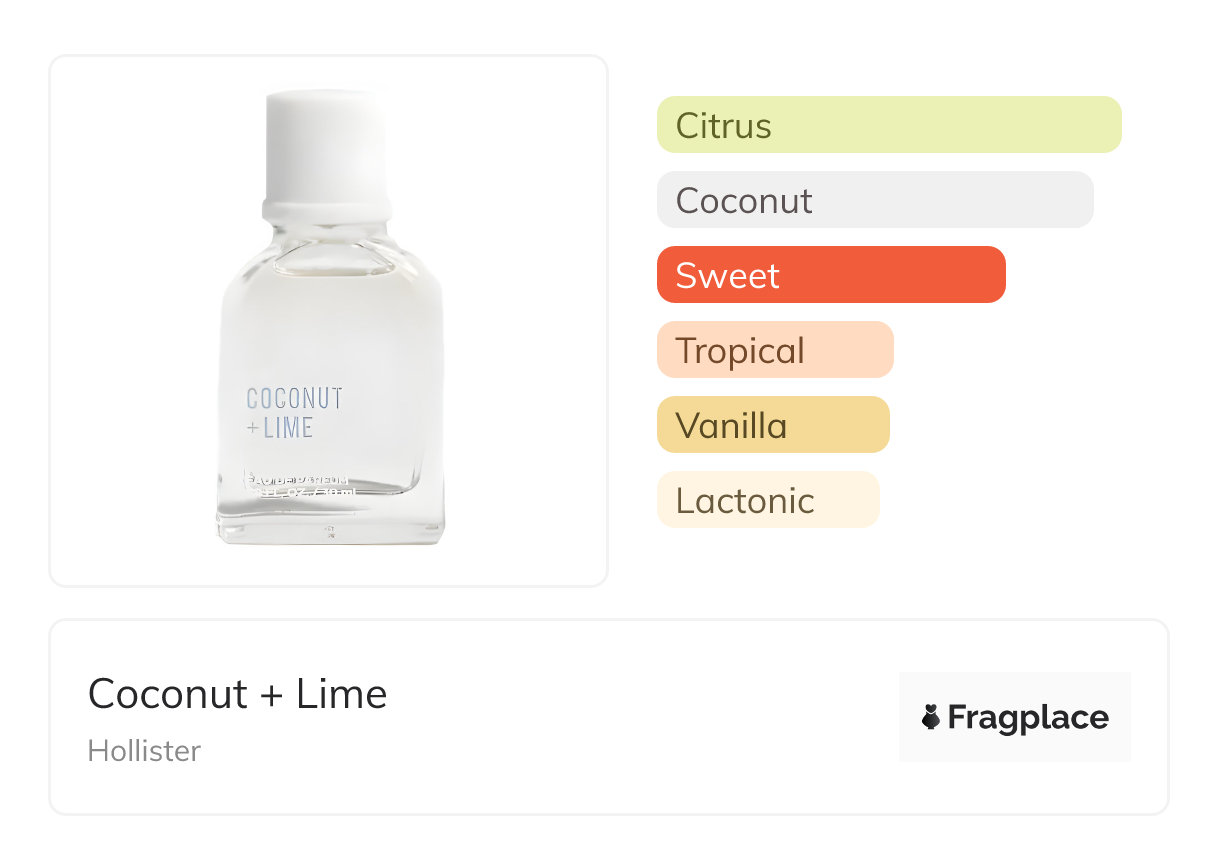Click 'COCONUT' printed on the bottle
This screenshot has width=1218, height=864.
(294, 398)
